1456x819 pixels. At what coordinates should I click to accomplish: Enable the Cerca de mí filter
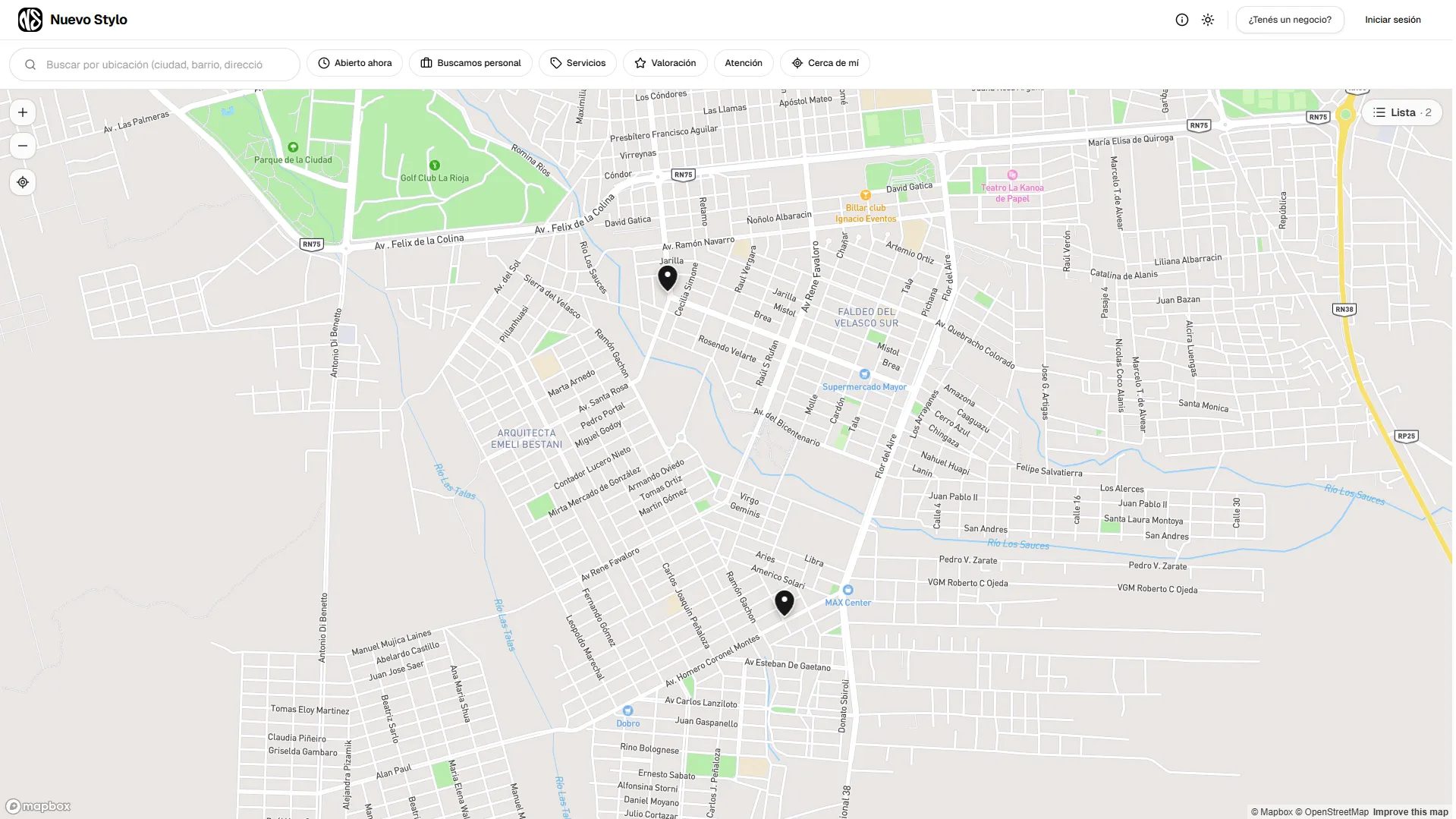[825, 63]
